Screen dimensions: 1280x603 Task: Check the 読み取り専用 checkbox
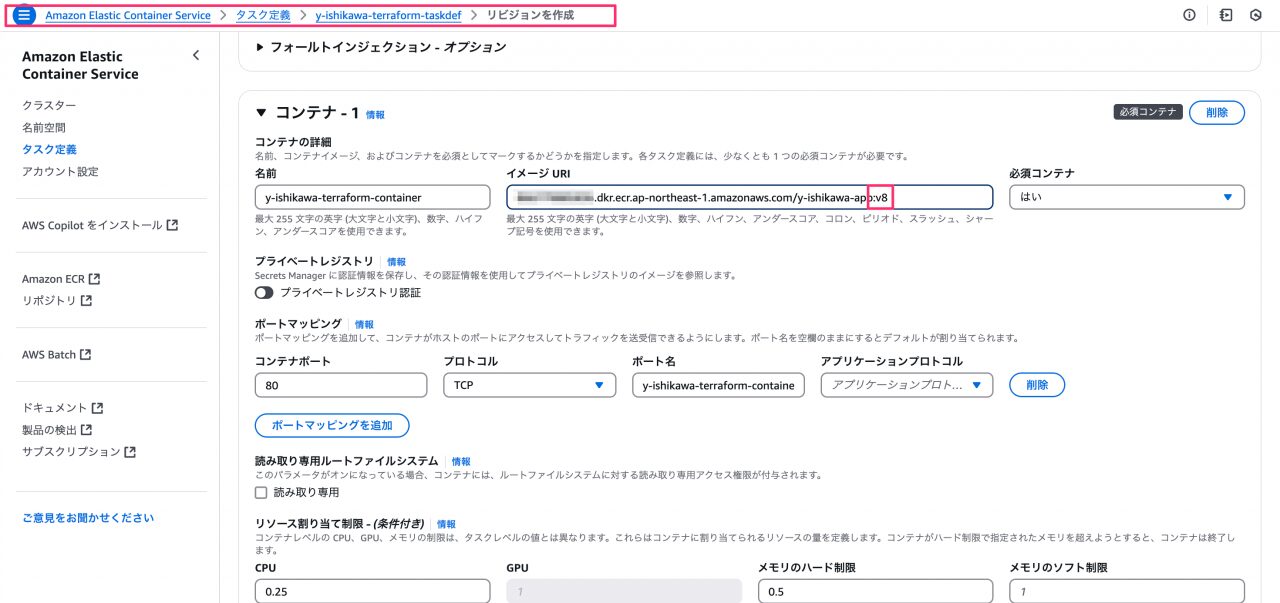tap(261, 492)
